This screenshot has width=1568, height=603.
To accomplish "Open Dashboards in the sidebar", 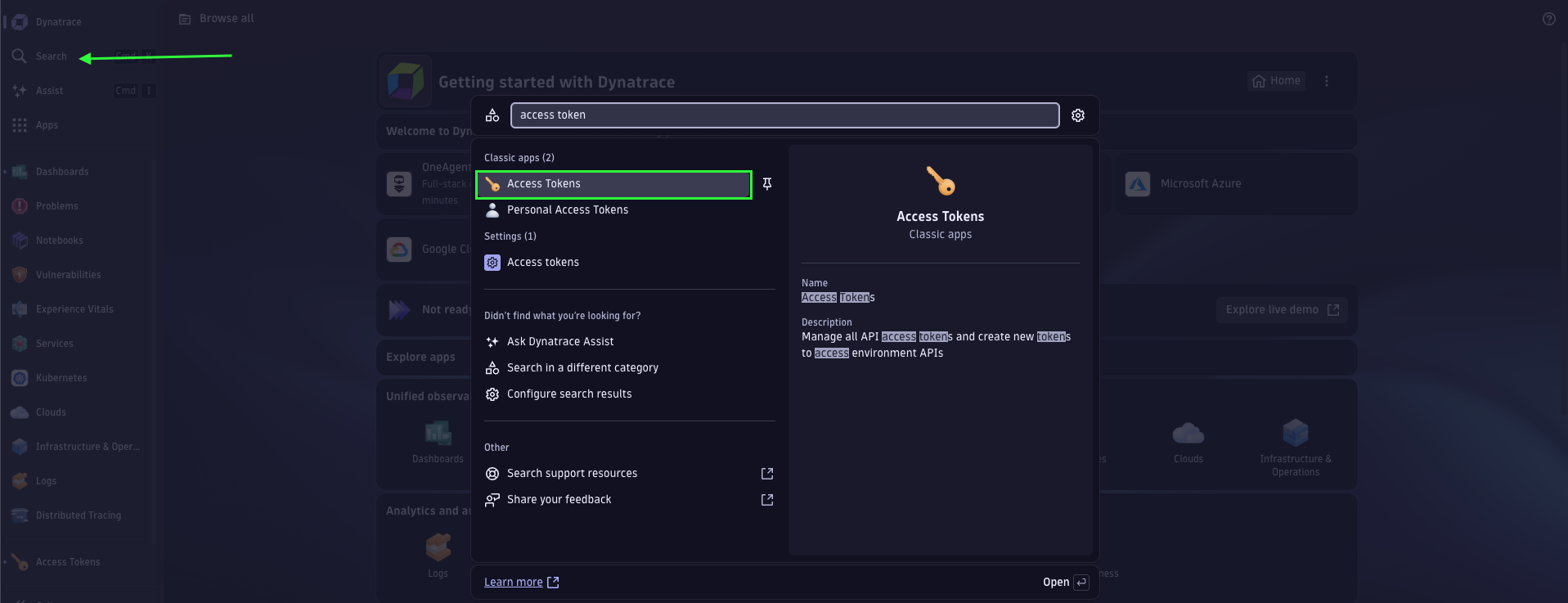I will click(62, 172).
